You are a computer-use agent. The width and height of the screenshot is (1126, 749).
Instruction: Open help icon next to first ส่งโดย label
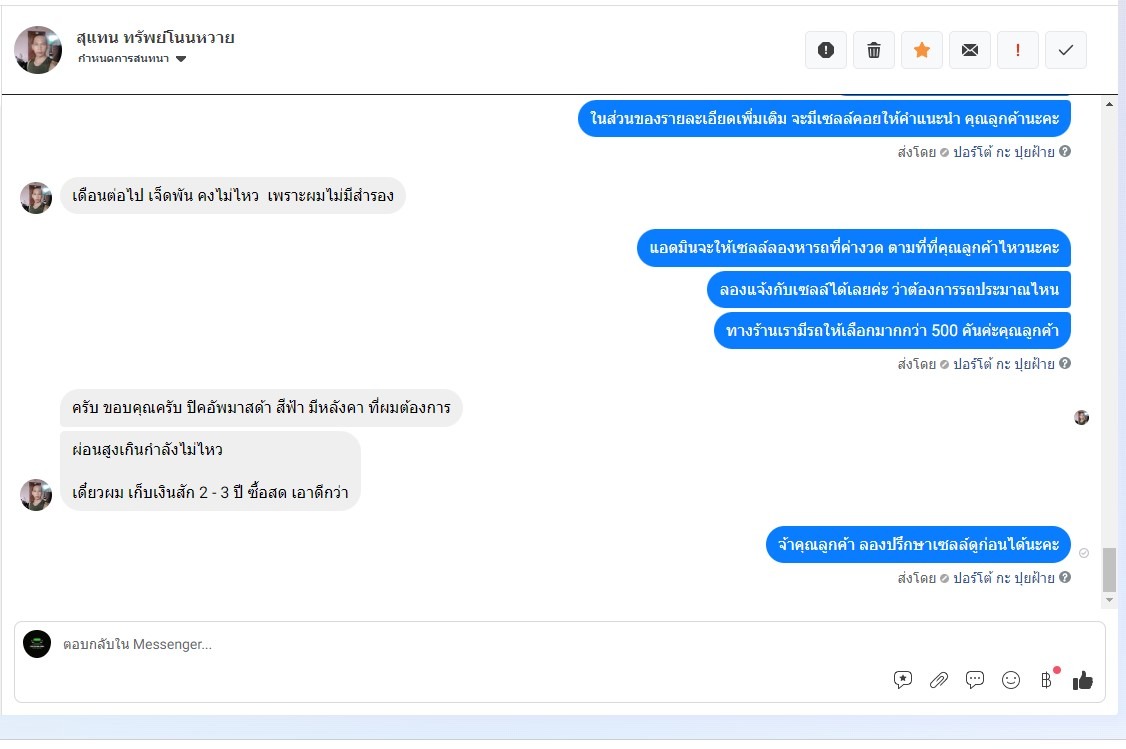click(x=1065, y=152)
